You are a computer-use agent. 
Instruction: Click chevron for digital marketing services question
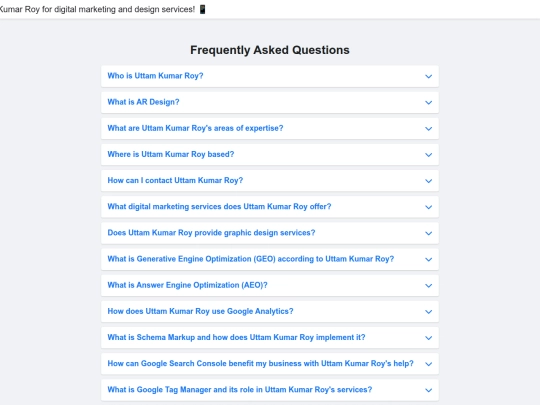428,207
